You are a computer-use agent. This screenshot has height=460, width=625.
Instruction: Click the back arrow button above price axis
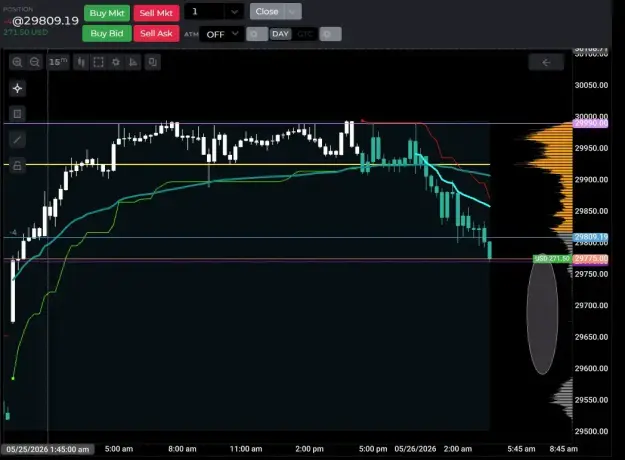pyautogui.click(x=546, y=62)
